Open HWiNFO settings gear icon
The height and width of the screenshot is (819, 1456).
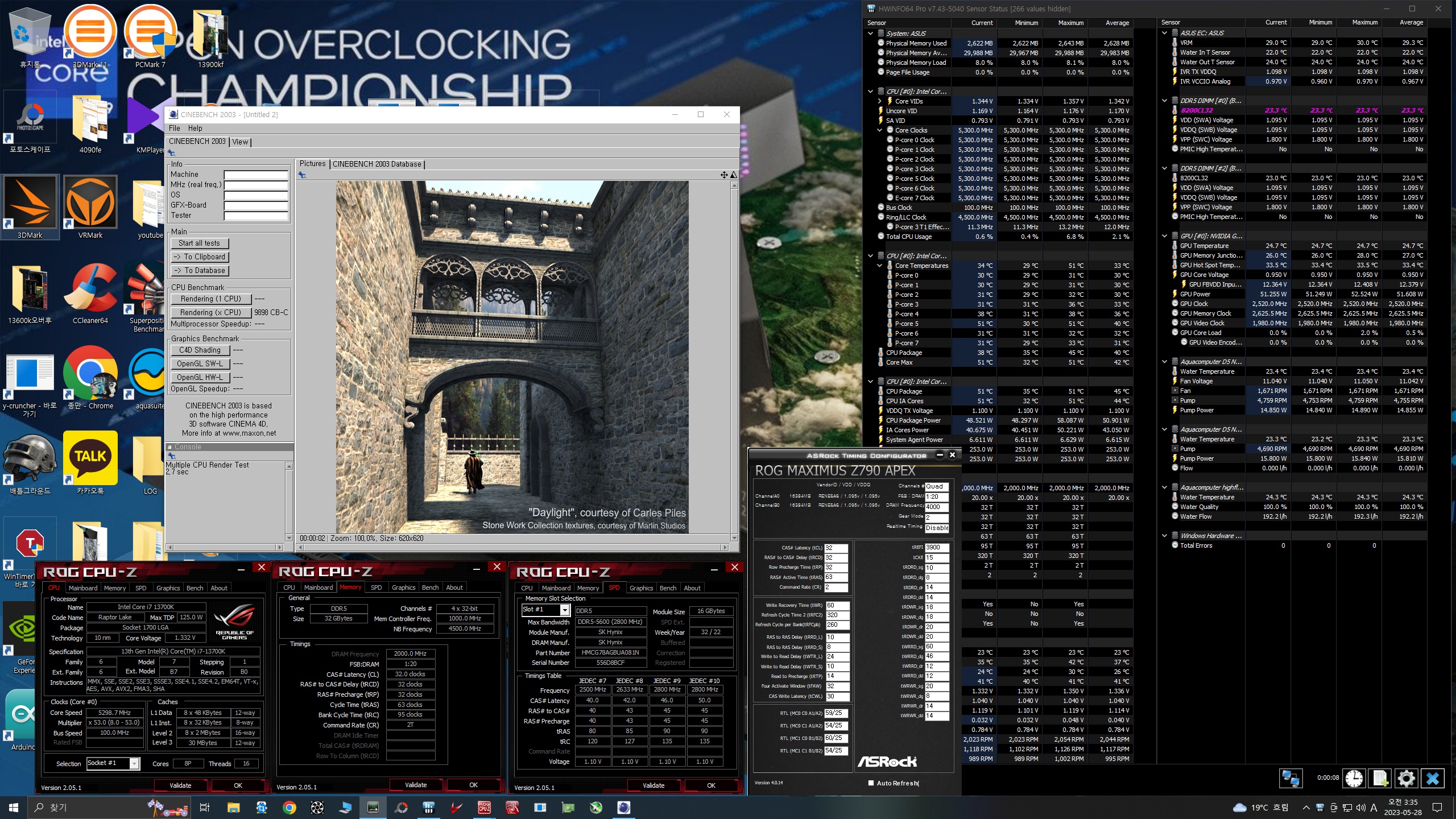pos(1406,778)
